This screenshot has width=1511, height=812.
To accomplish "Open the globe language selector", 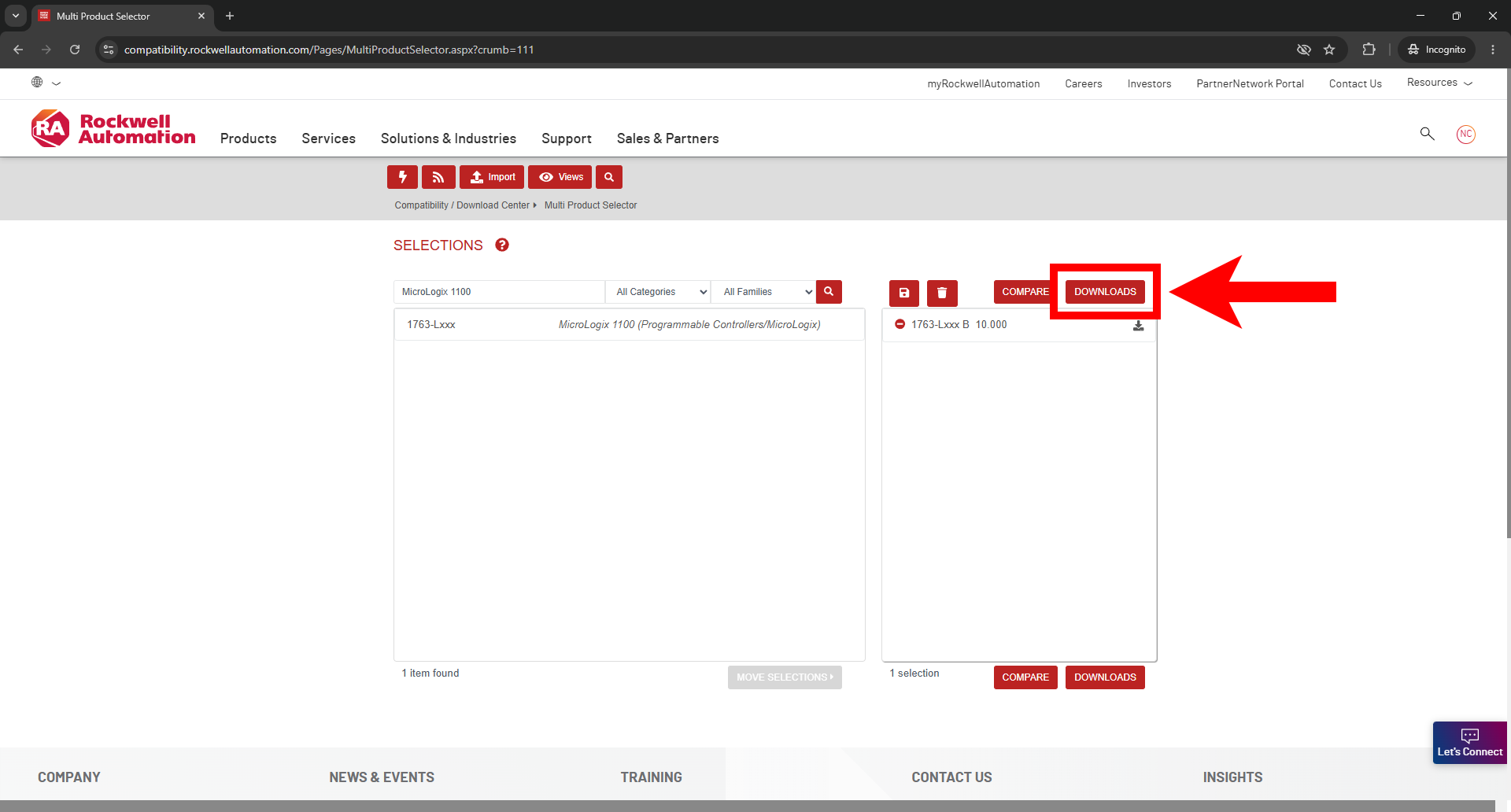I will 46,82.
